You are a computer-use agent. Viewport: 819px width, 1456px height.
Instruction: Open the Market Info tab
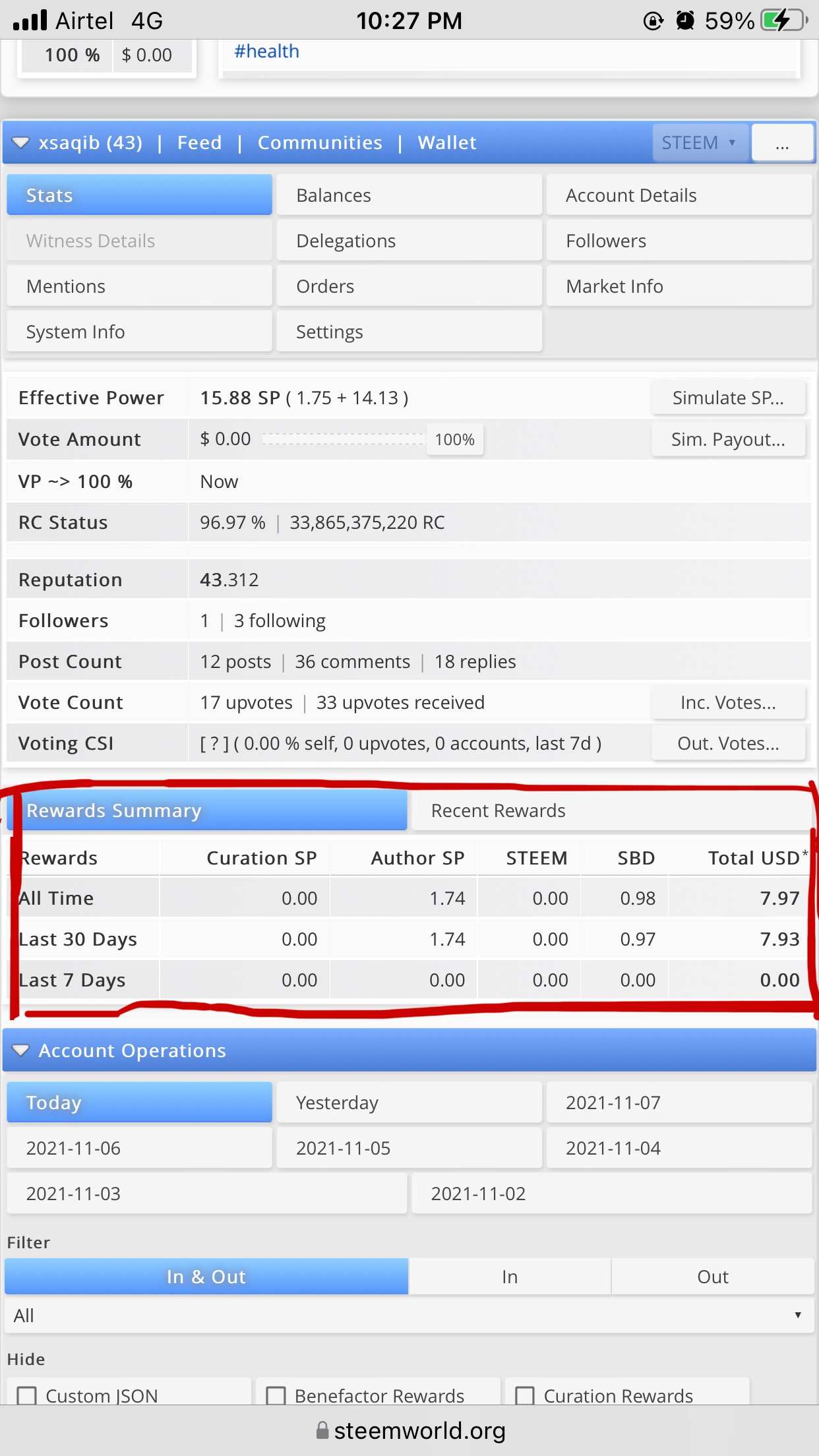pos(679,286)
